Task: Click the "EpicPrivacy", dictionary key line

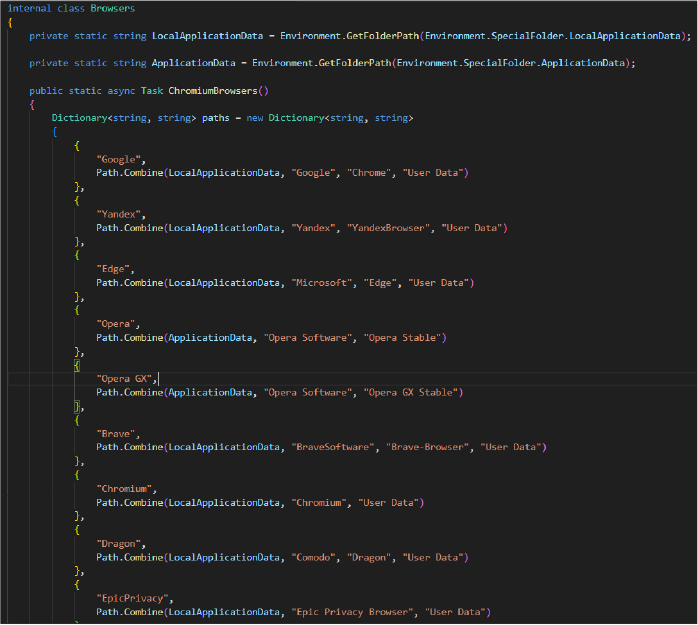Action: 135,598
